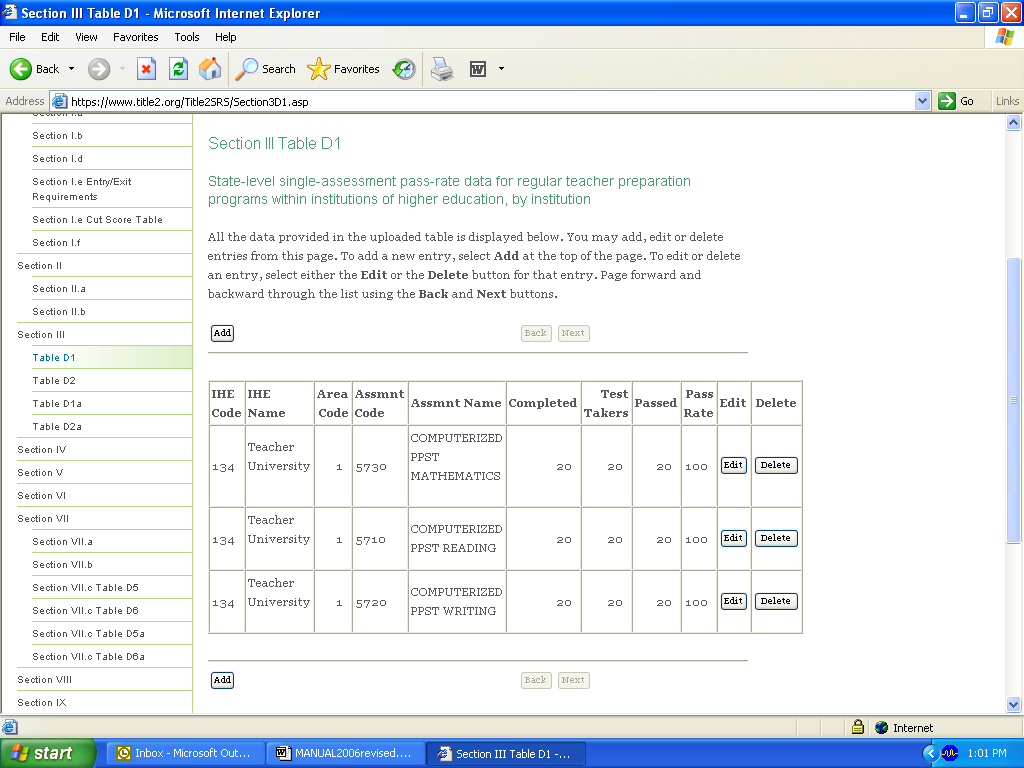Click the Back navigation arrow icon
The height and width of the screenshot is (768, 1024).
[21, 69]
